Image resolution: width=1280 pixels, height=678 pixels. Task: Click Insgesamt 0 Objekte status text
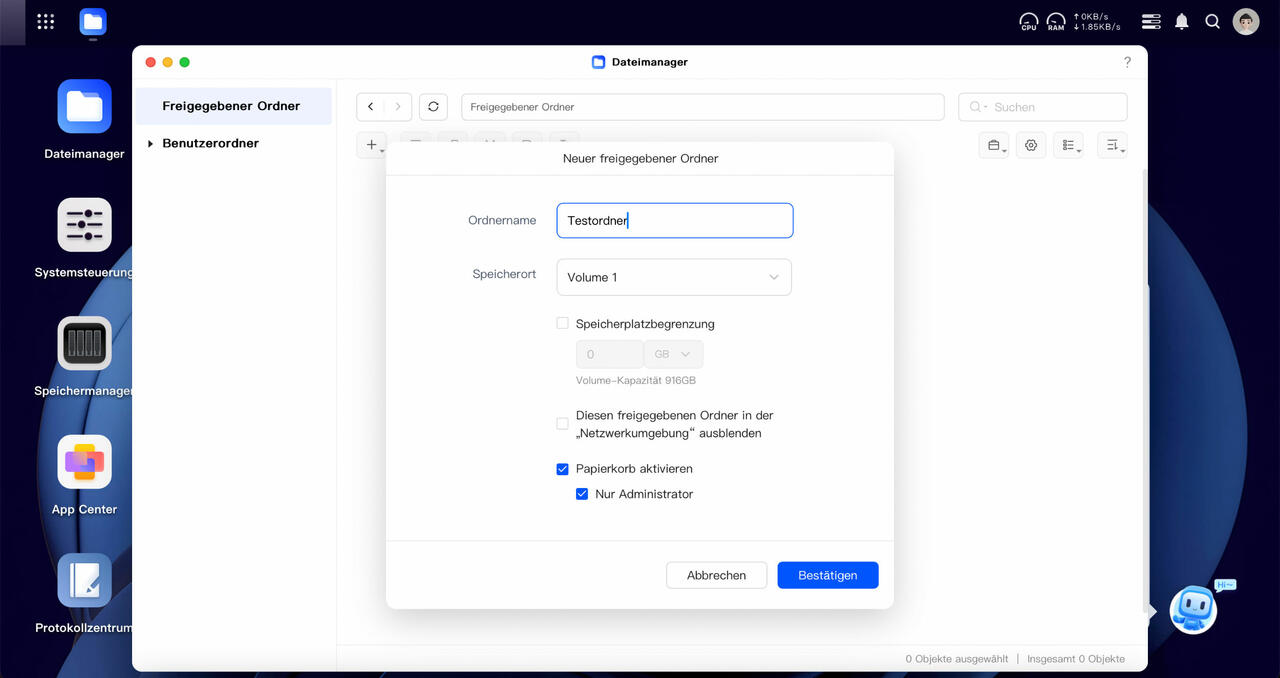1076,659
